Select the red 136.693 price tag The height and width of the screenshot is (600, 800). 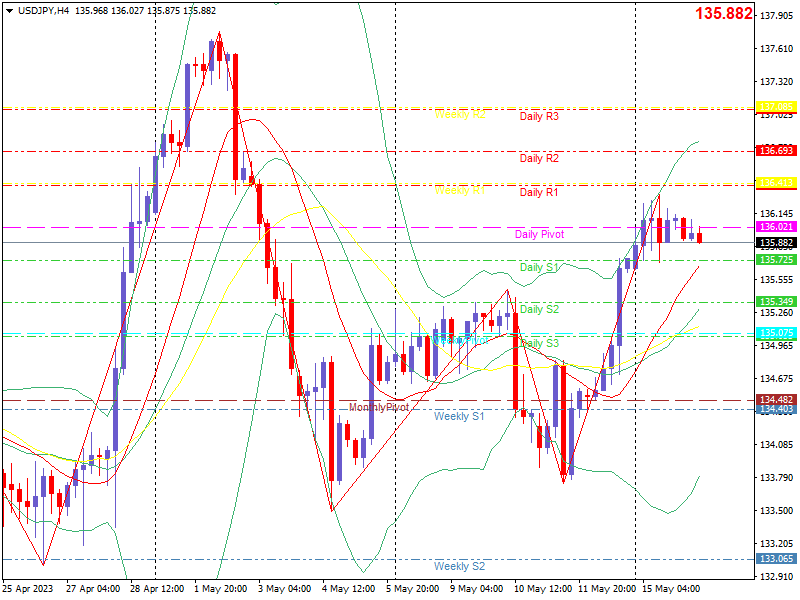pos(776,151)
